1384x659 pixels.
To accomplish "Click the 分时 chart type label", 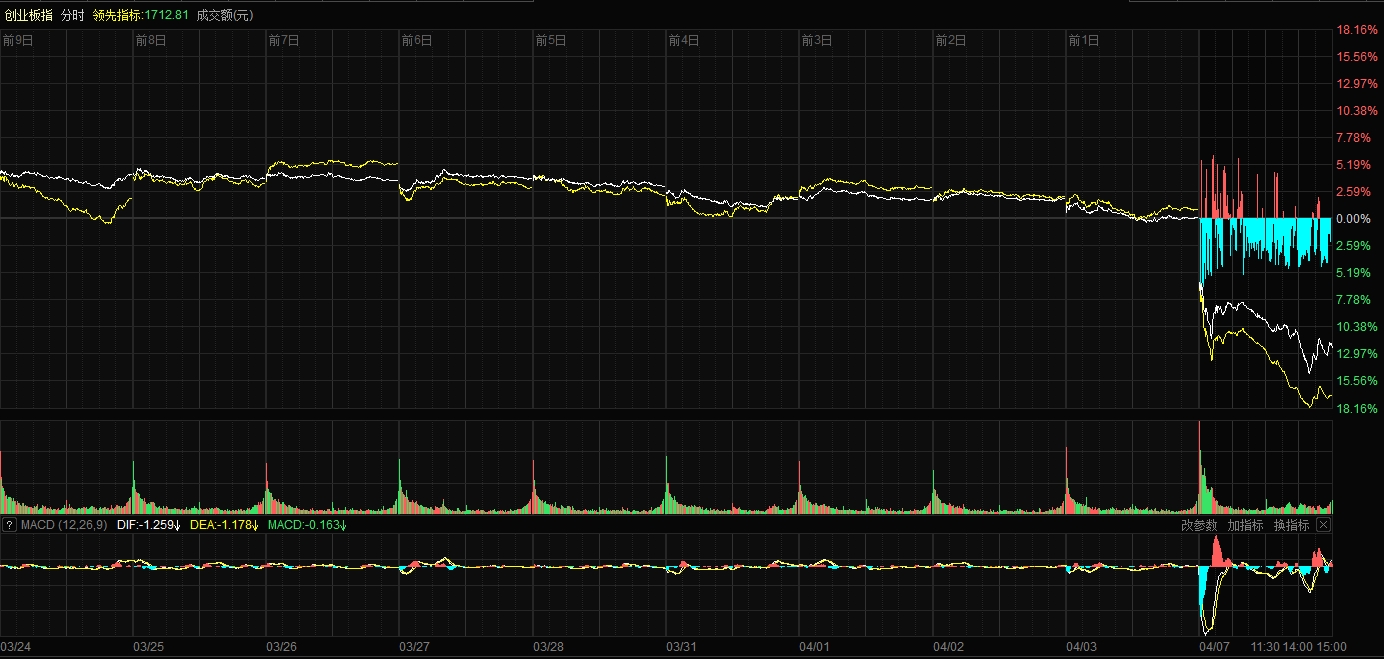I will (73, 15).
